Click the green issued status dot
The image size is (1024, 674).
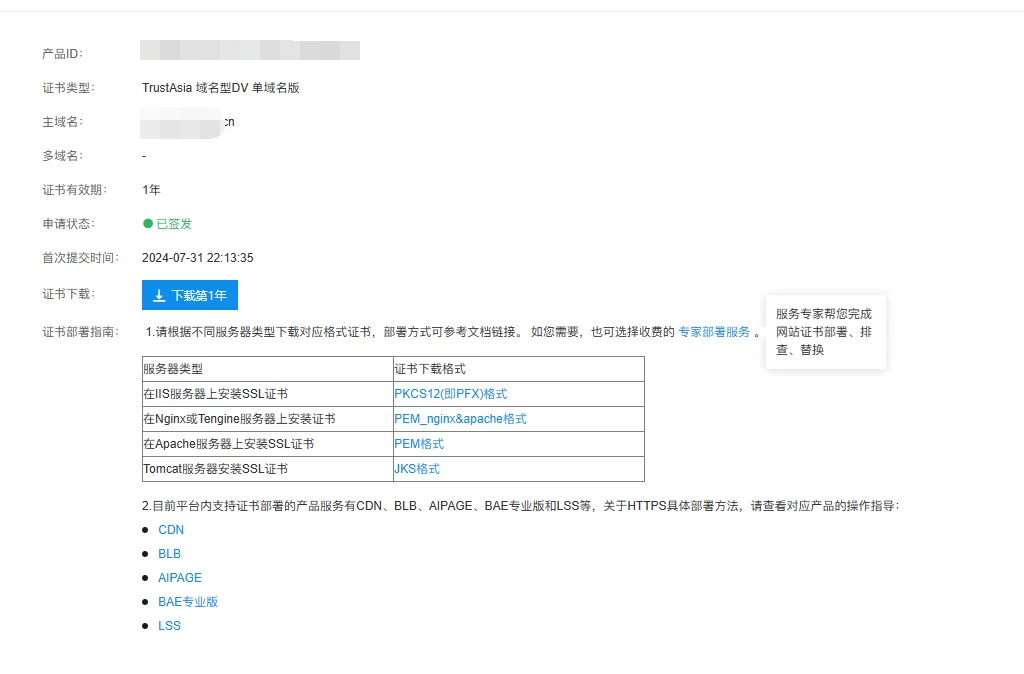(x=148, y=224)
